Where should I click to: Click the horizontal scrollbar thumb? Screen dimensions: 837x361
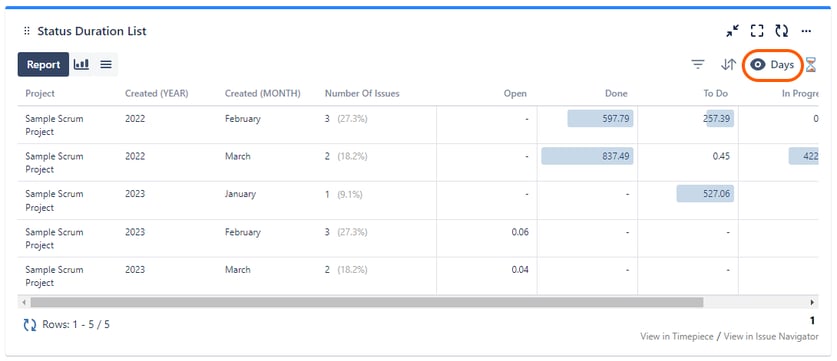[367, 302]
